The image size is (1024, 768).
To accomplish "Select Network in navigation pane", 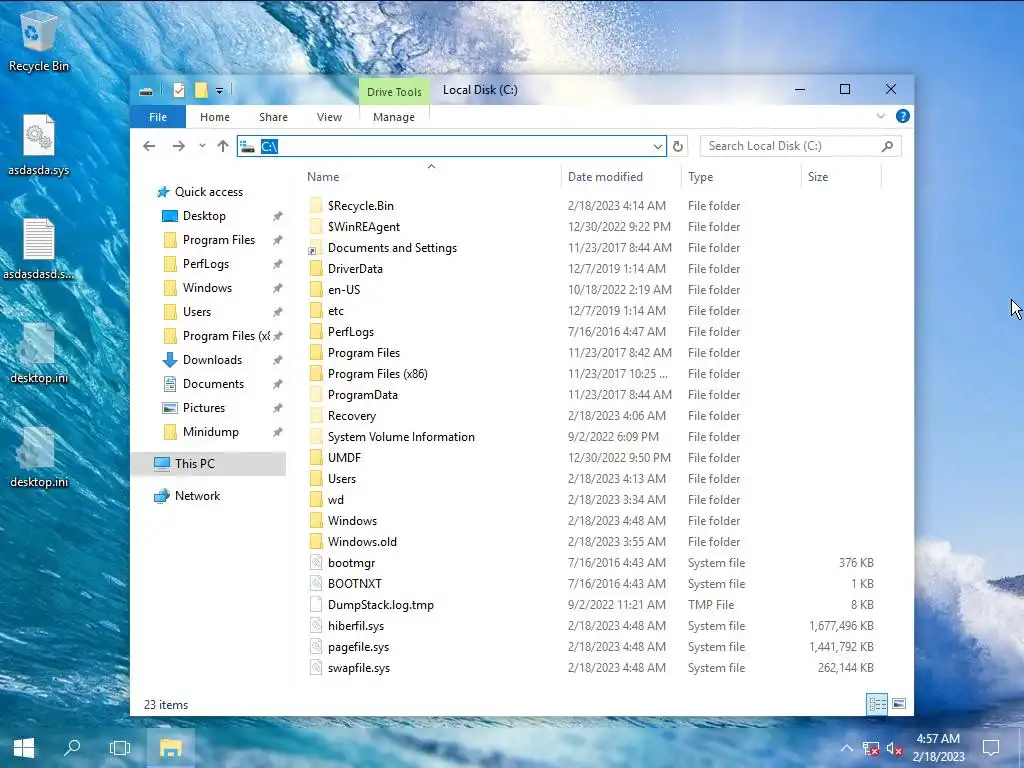I will pos(197,496).
